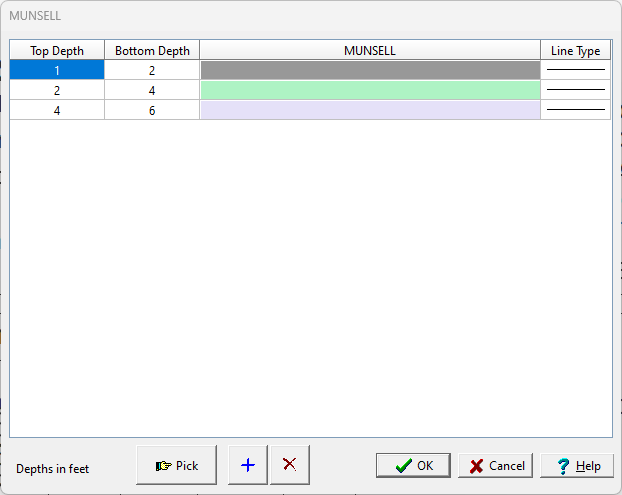Image resolution: width=622 pixels, height=495 pixels.
Task: Confirm the dialog with the OK button
Action: (x=413, y=466)
